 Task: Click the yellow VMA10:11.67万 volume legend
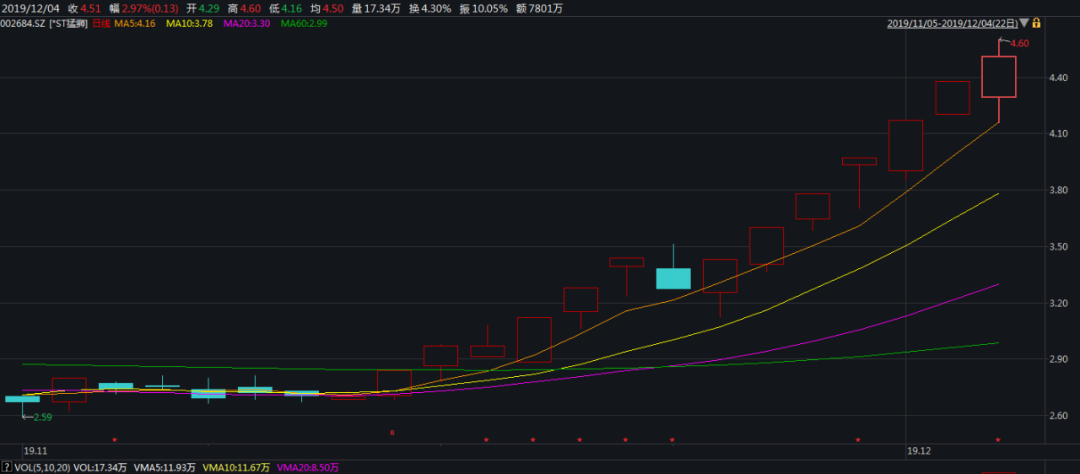236,467
